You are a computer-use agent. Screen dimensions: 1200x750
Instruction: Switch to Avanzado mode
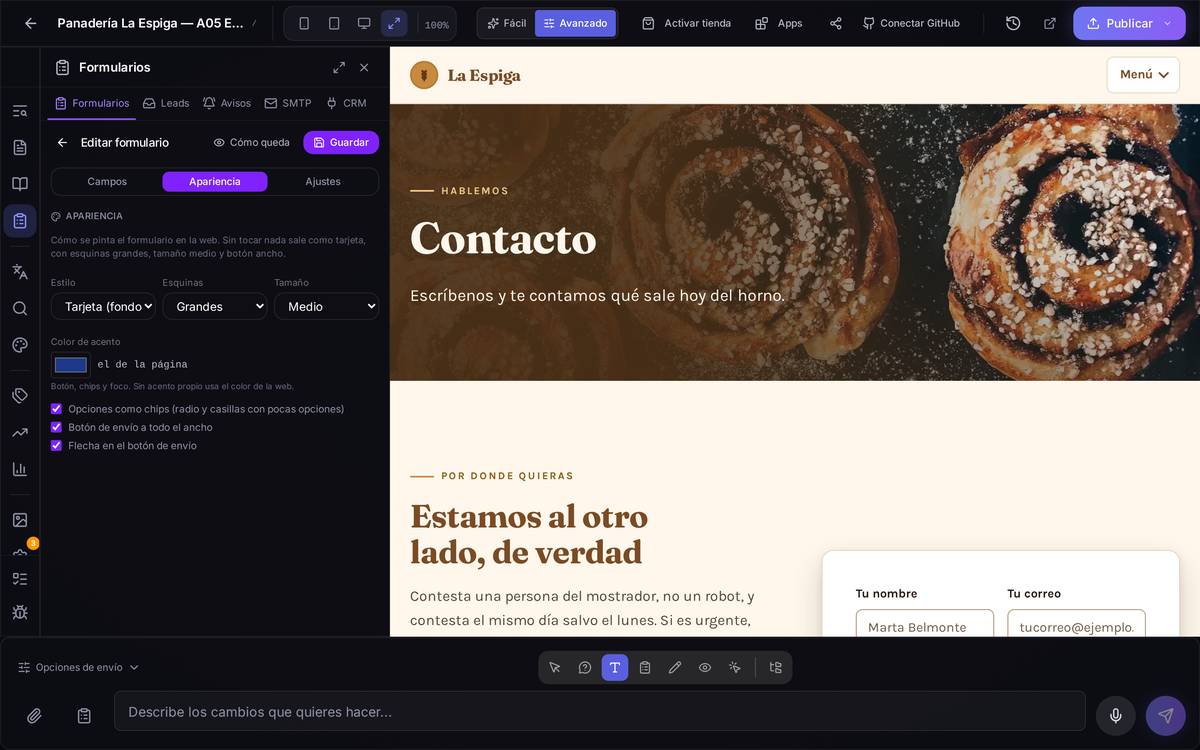click(x=576, y=23)
